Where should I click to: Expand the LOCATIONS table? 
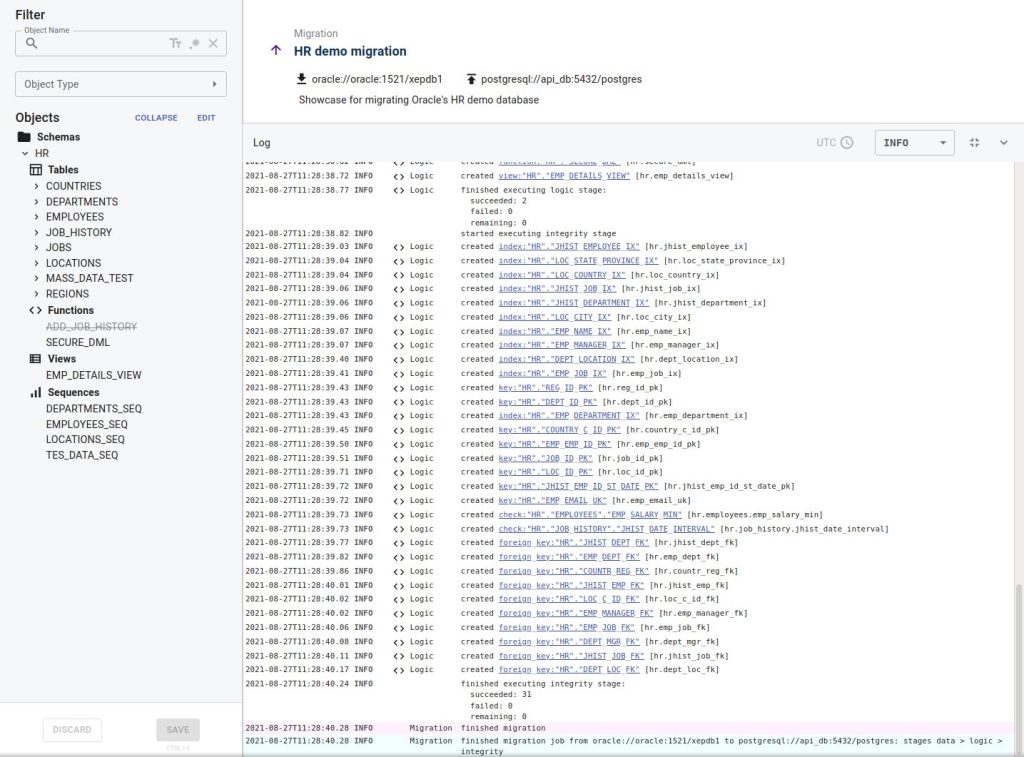tap(37, 263)
